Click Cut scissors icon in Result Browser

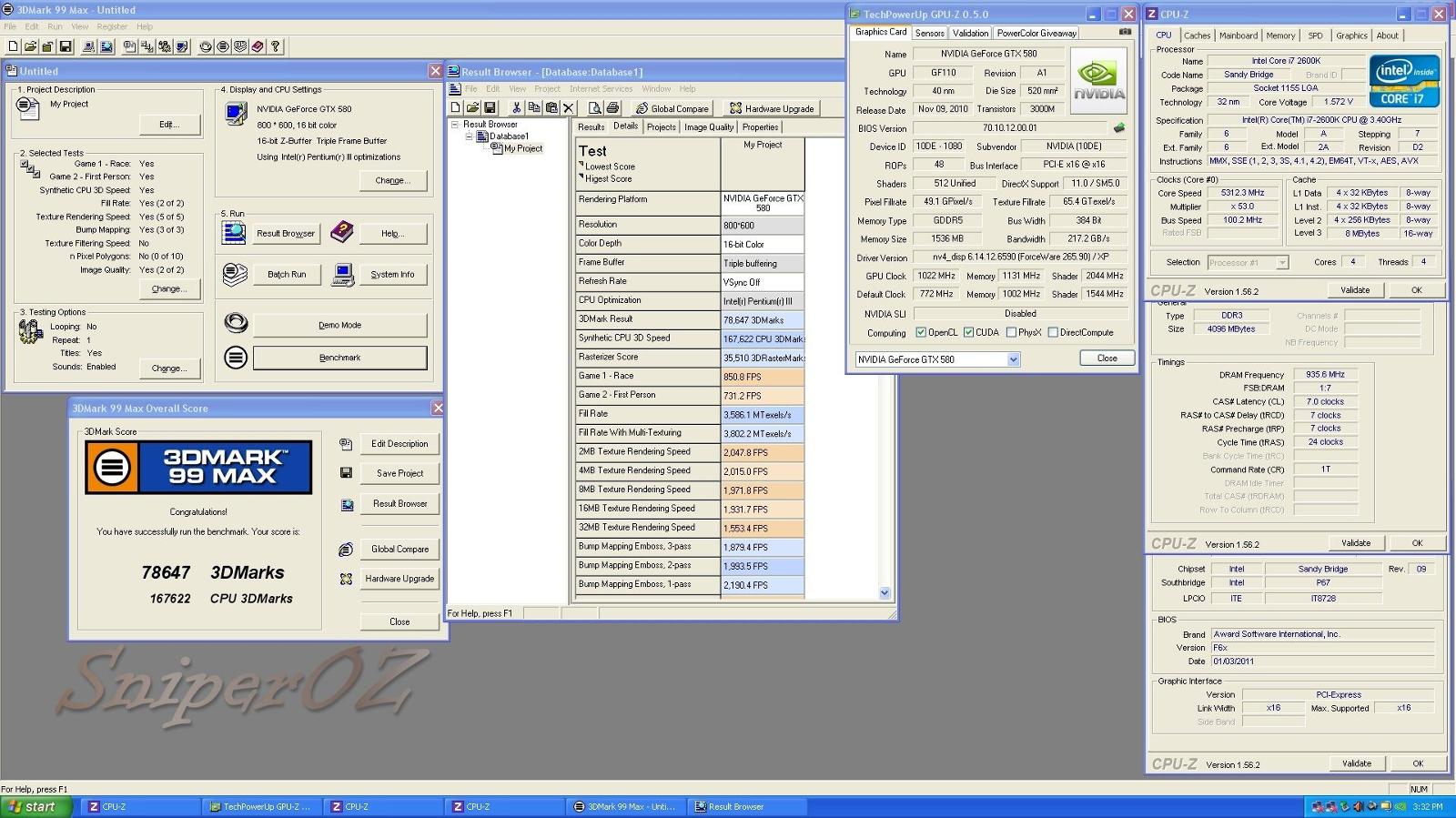click(516, 107)
